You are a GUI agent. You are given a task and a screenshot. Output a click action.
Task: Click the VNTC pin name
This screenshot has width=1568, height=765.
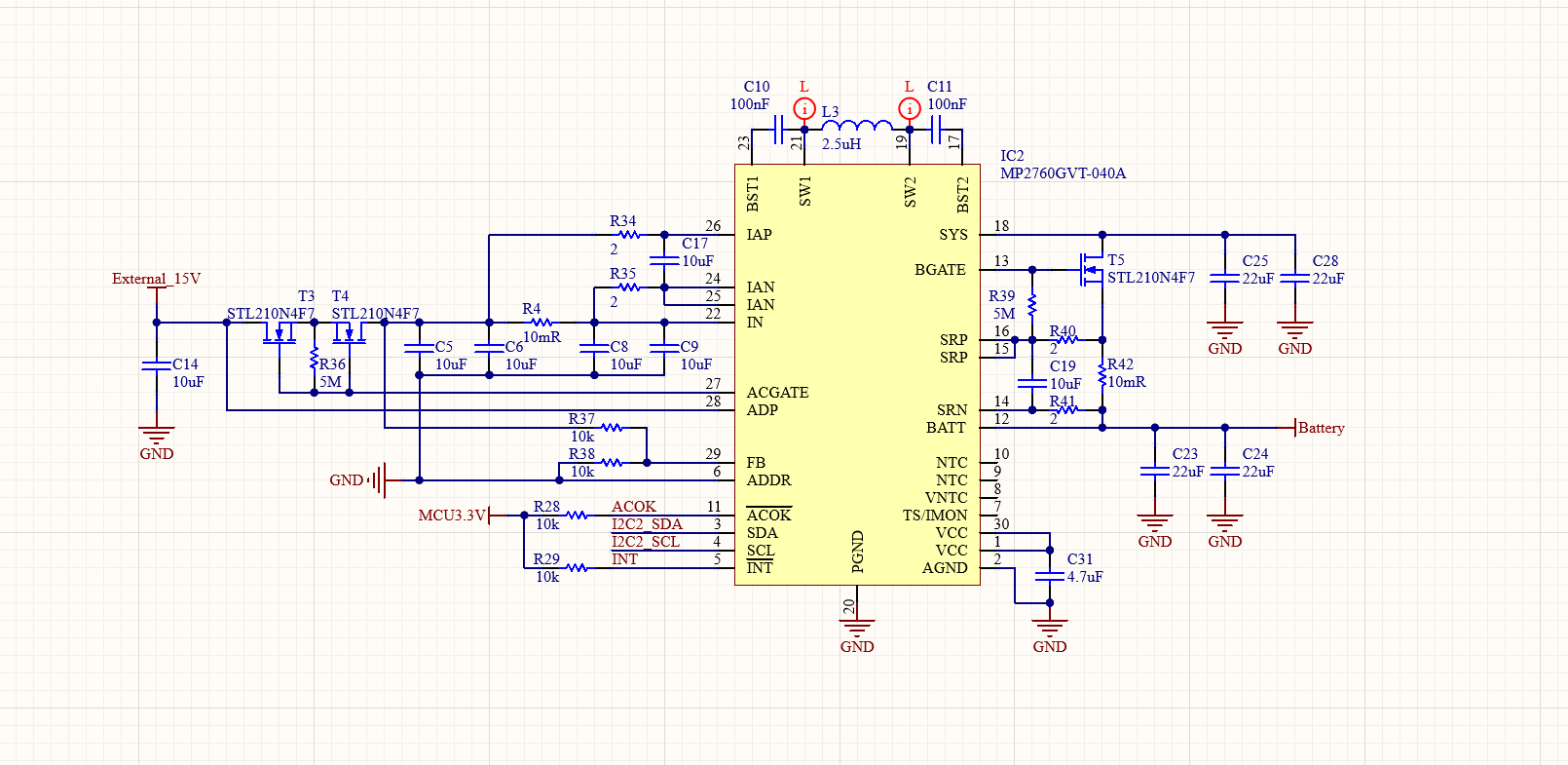(x=947, y=498)
